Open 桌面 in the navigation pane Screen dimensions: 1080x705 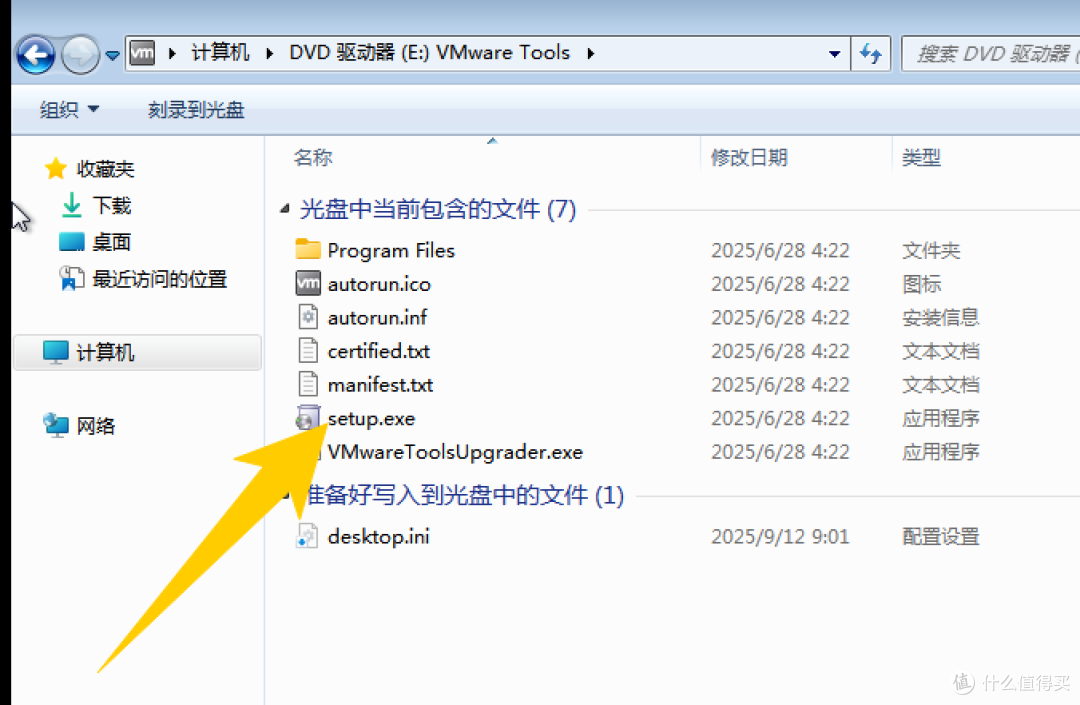[112, 242]
